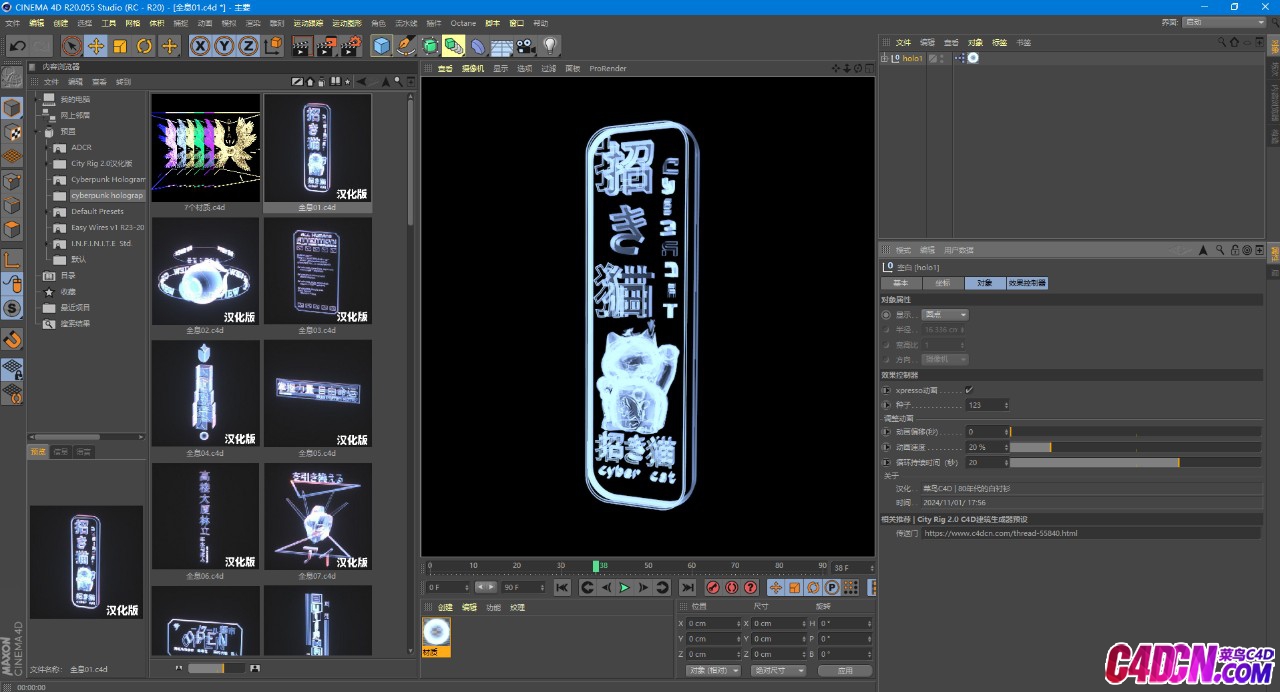Open Render Settings gear clapperboard icon
Screen dimensions: 1280x692
coord(351,46)
